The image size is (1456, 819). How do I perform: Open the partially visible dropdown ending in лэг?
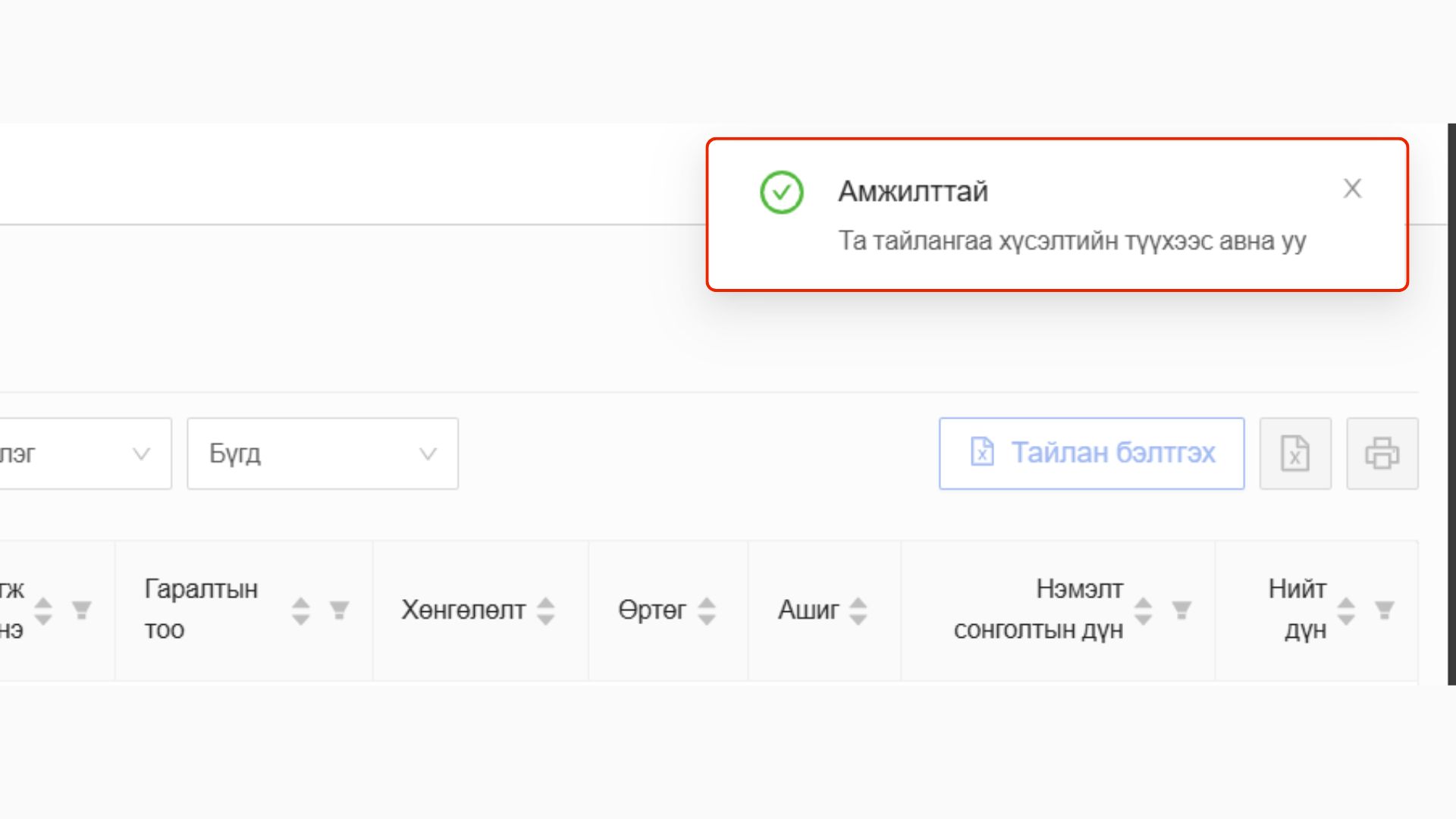(83, 453)
